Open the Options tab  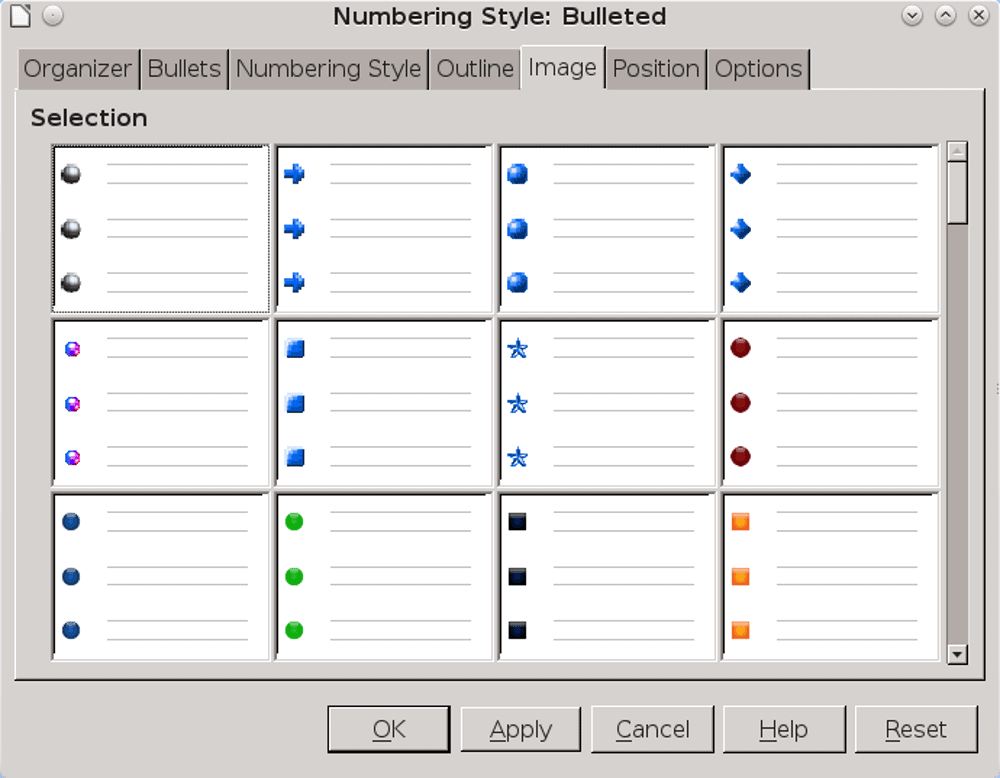pyautogui.click(x=758, y=69)
